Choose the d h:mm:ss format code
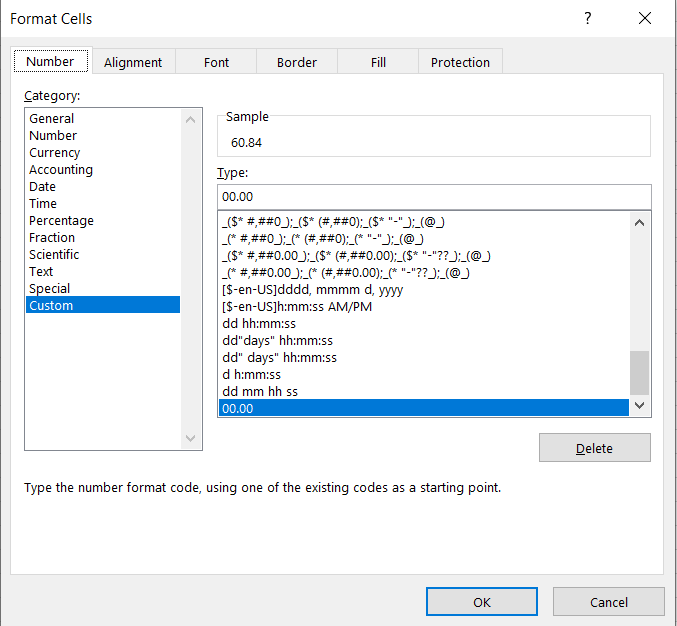This screenshot has width=677, height=626. coord(251,375)
